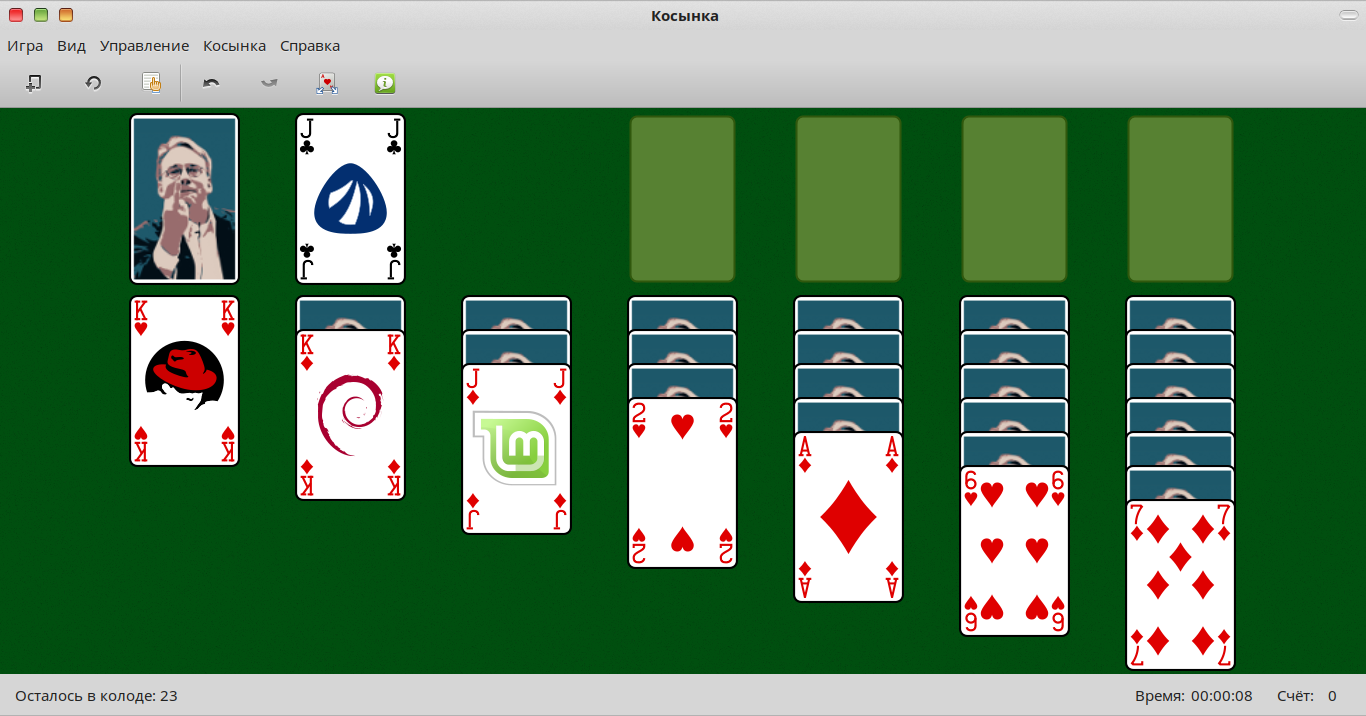Click the Restart game toolbar icon
Image resolution: width=1366 pixels, height=716 pixels.
coord(93,83)
